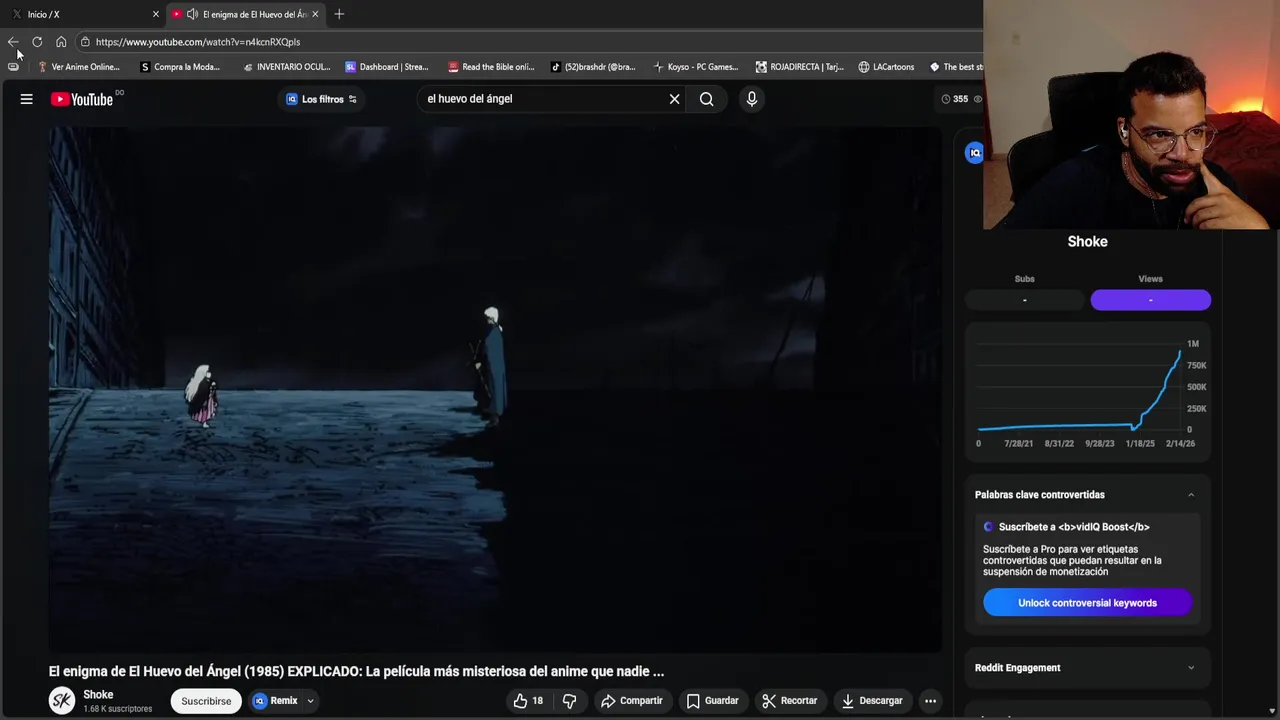
Task: Subscribe with the Suscribirse button
Action: click(x=206, y=701)
